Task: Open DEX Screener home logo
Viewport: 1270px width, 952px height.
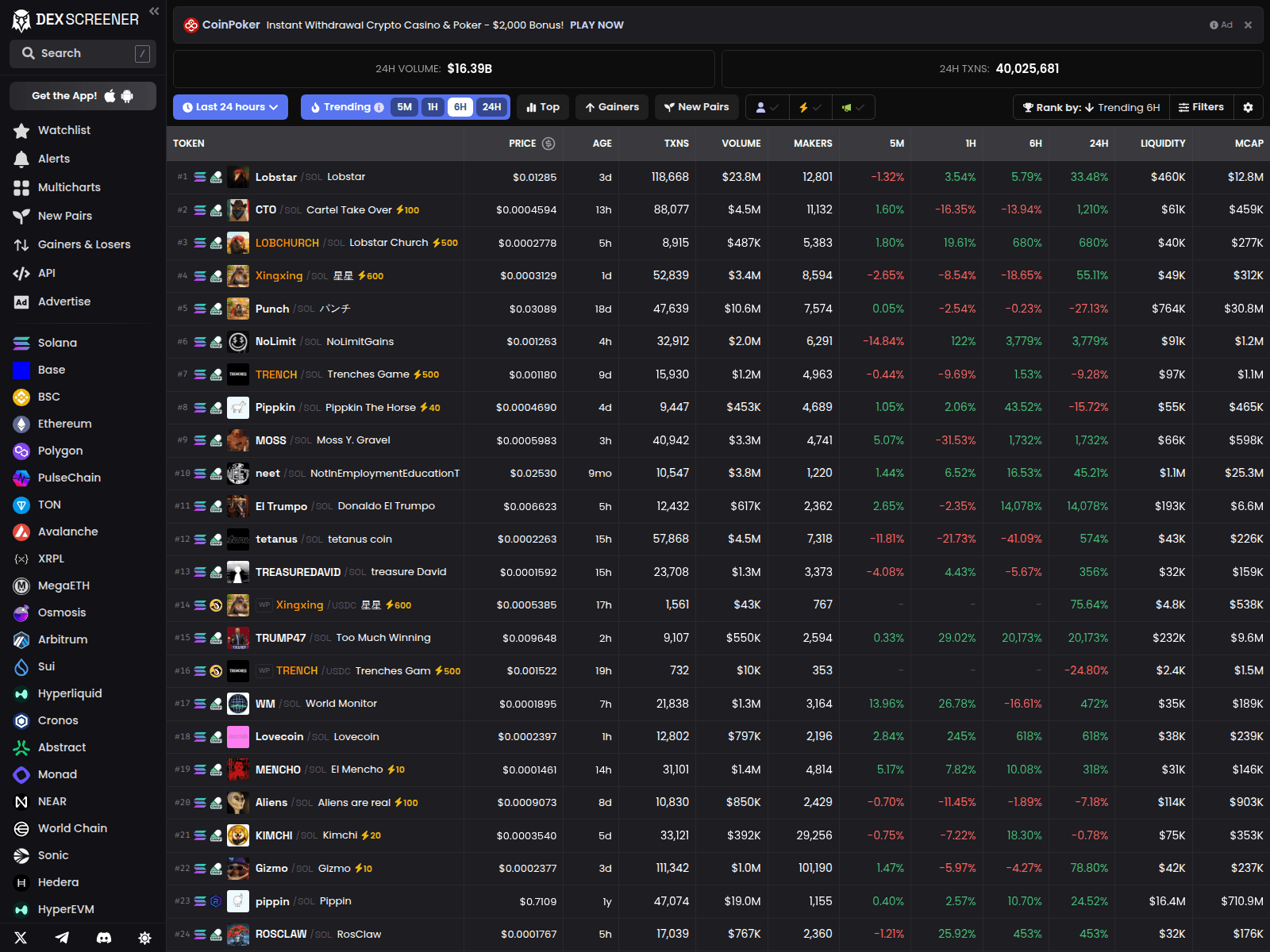Action: click(x=75, y=20)
